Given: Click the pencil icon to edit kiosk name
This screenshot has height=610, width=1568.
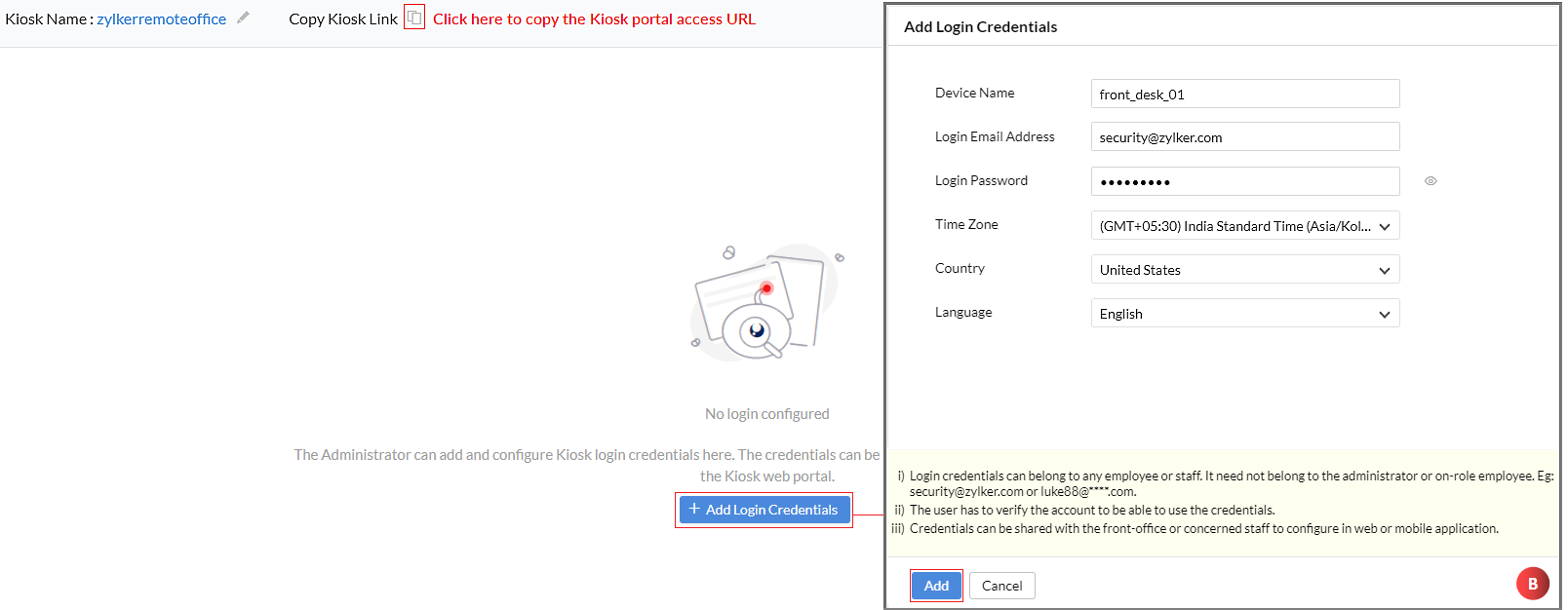Looking at the screenshot, I should pyautogui.click(x=243, y=18).
